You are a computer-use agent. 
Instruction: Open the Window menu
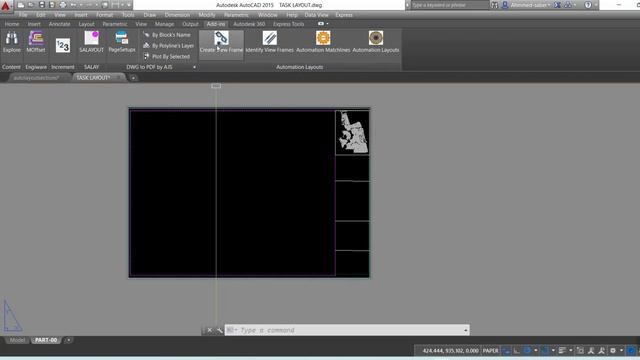point(268,15)
